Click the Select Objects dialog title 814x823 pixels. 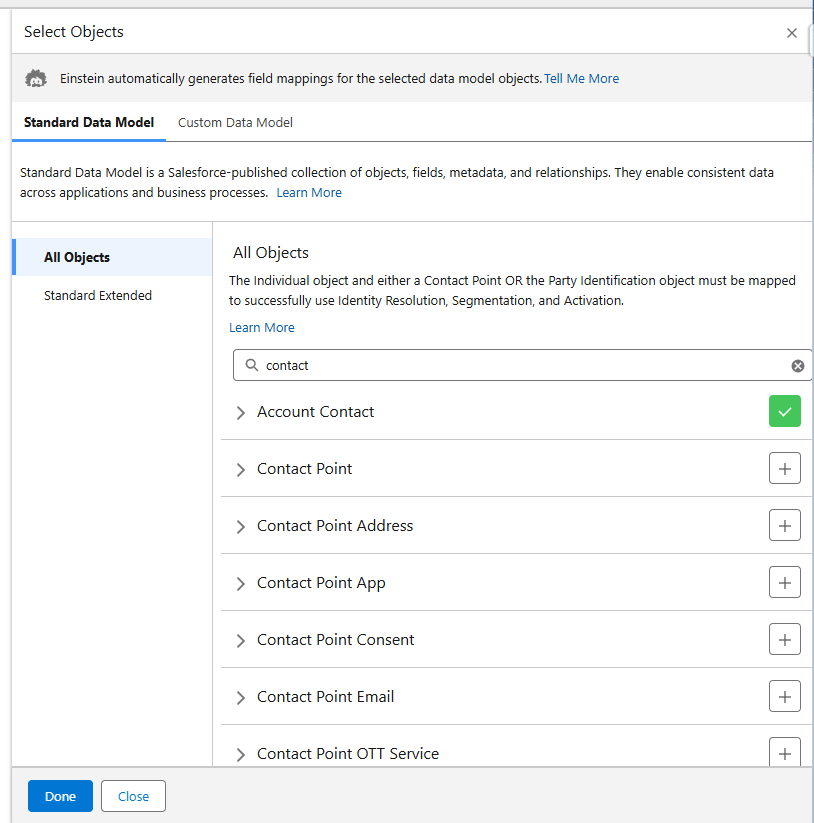pyautogui.click(x=74, y=32)
